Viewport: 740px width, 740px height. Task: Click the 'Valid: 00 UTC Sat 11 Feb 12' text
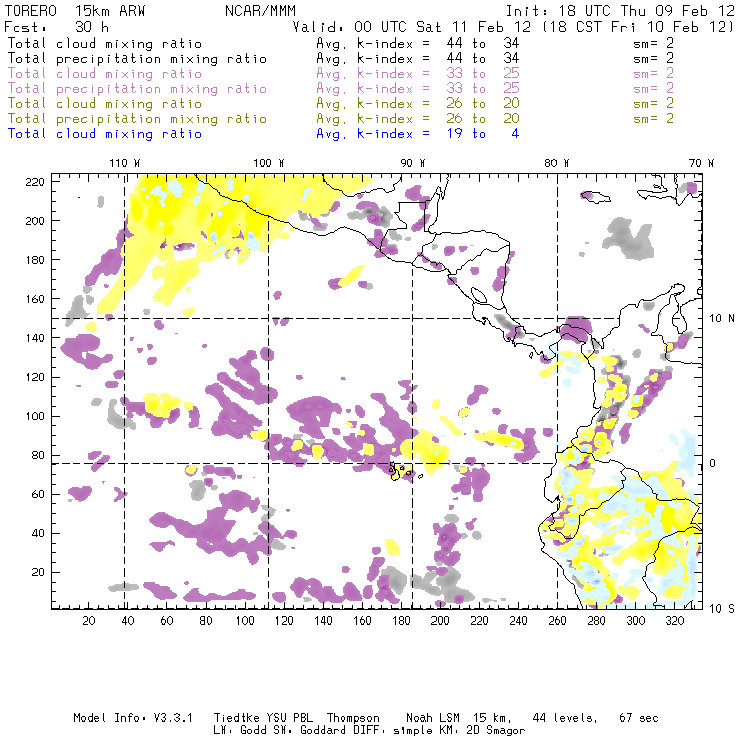click(412, 27)
